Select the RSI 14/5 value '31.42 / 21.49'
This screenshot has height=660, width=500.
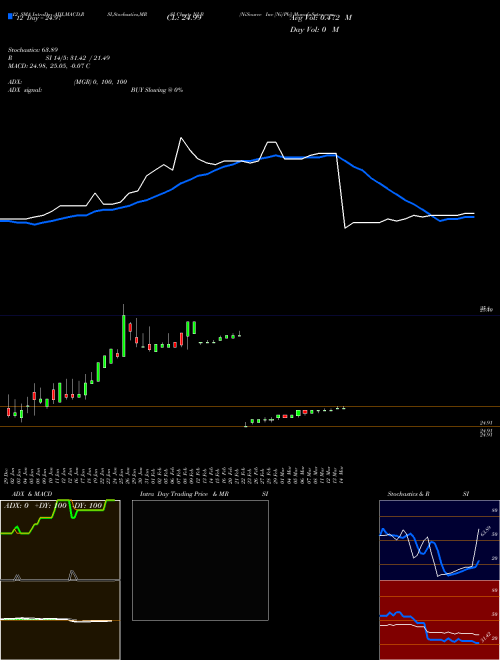(88, 58)
